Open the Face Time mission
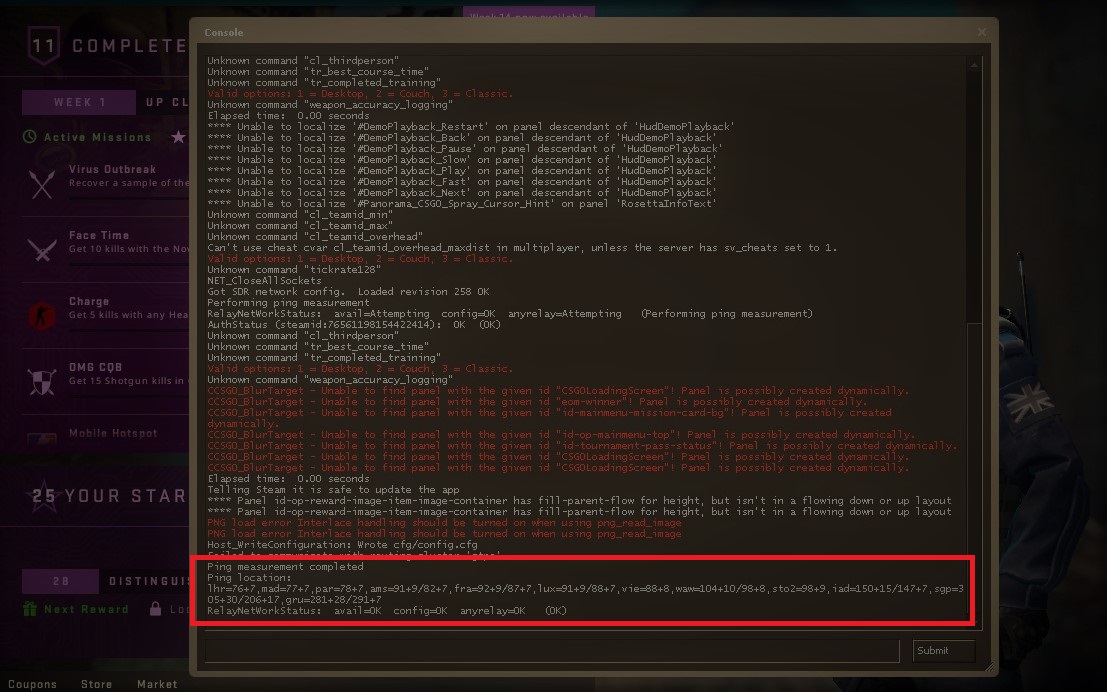Image resolution: width=1107 pixels, height=692 pixels. (106, 249)
